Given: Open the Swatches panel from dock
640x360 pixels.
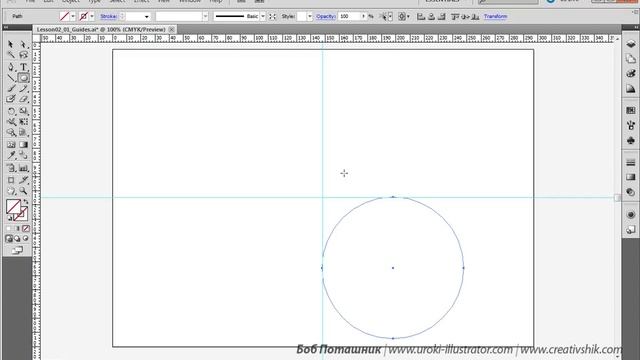Looking at the screenshot, I should (631, 110).
